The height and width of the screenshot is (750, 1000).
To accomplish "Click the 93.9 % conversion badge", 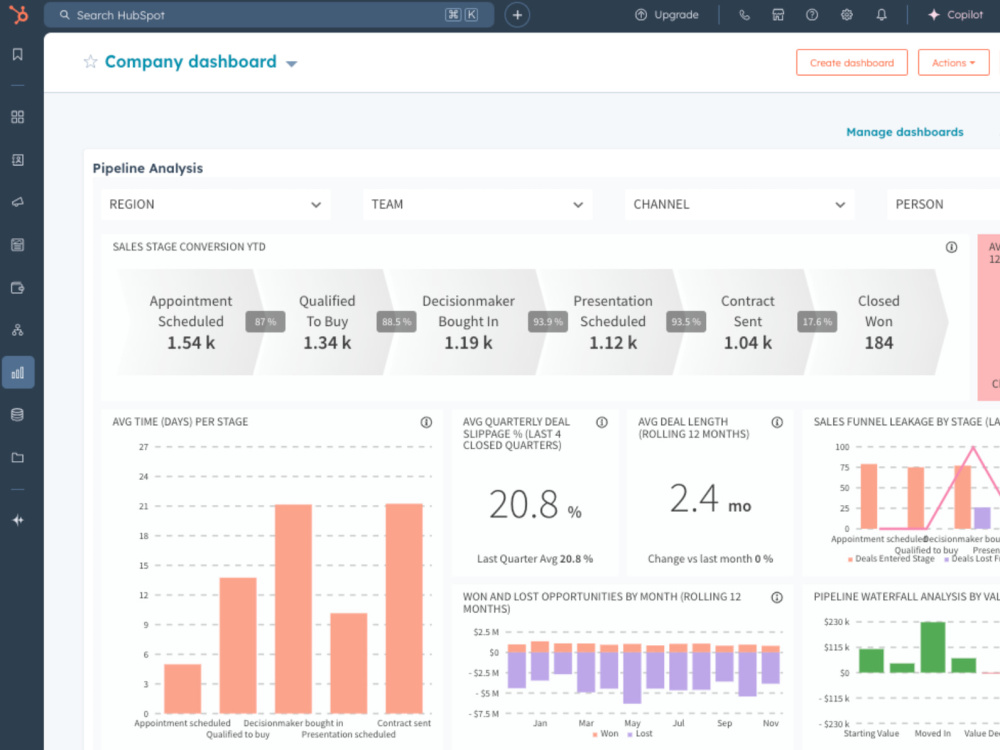I will 548,322.
